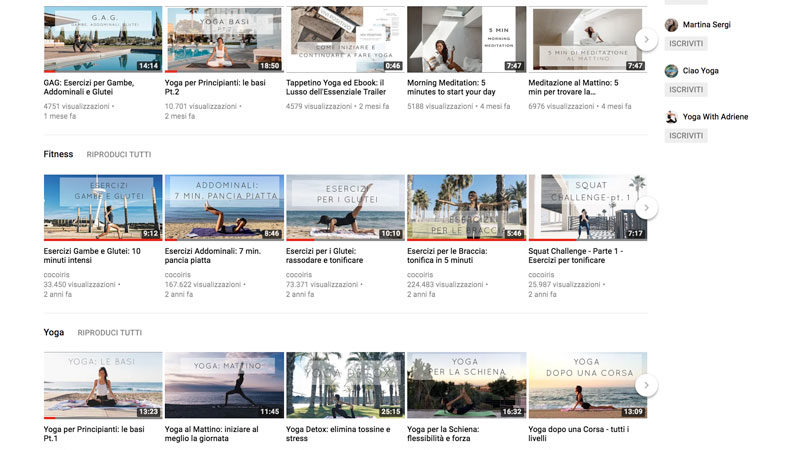Click cocoiris under Esercizi Gambe e Glutei
The image size is (800, 450).
tap(56, 274)
